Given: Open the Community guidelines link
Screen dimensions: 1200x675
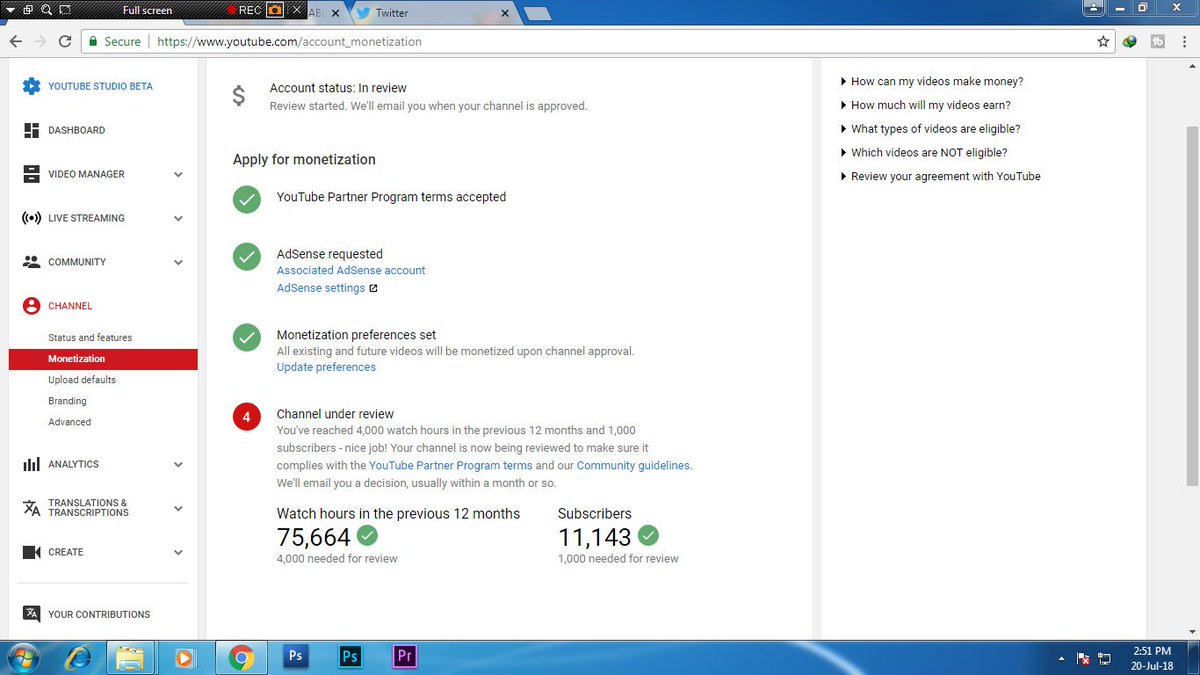Looking at the screenshot, I should [633, 465].
